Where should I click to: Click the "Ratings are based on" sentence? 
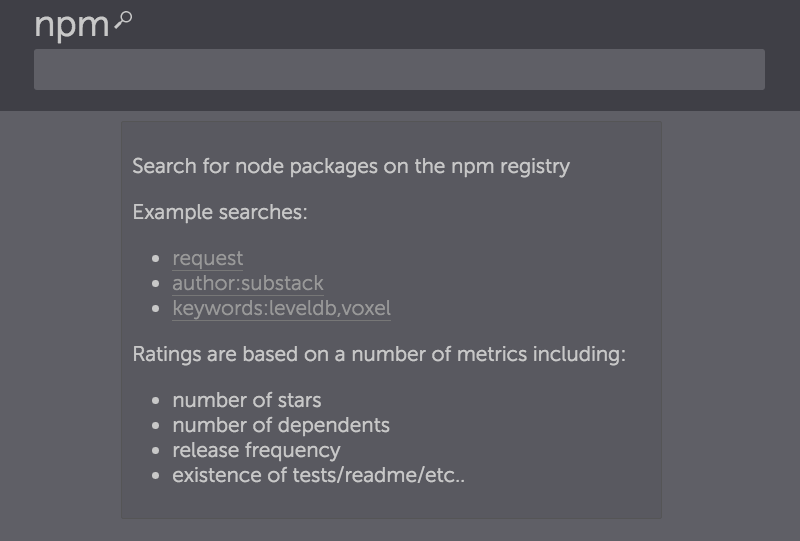[379, 355]
